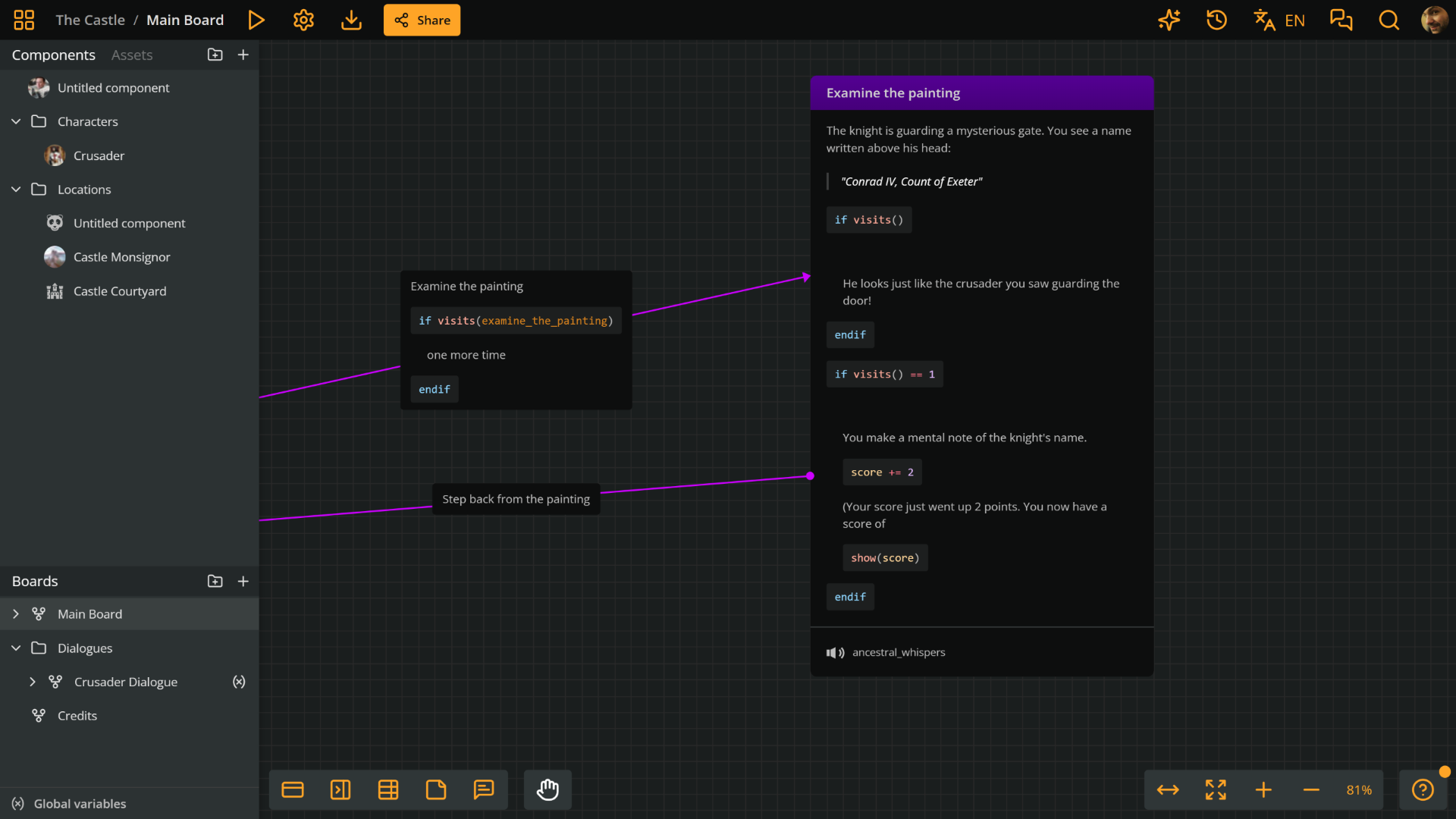Open the AI sparkle assistant icon
The image size is (1456, 819).
1169,20
